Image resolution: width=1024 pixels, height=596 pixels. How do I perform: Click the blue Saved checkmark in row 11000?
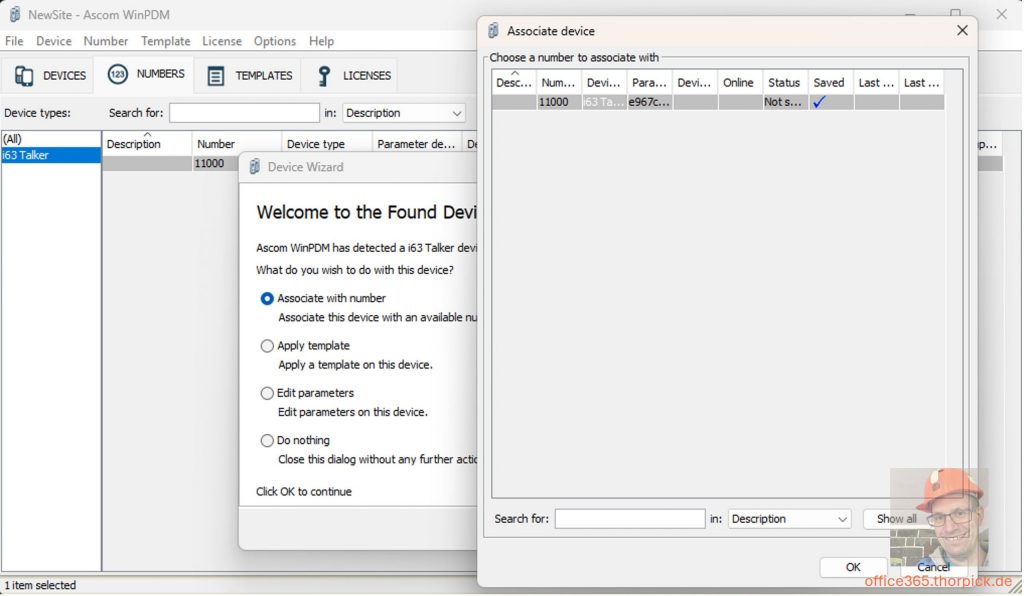coord(819,102)
